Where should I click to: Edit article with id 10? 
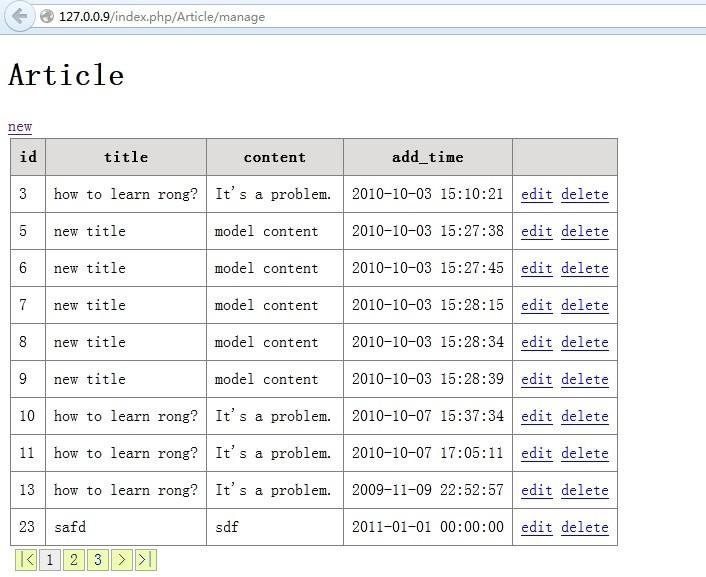537,416
